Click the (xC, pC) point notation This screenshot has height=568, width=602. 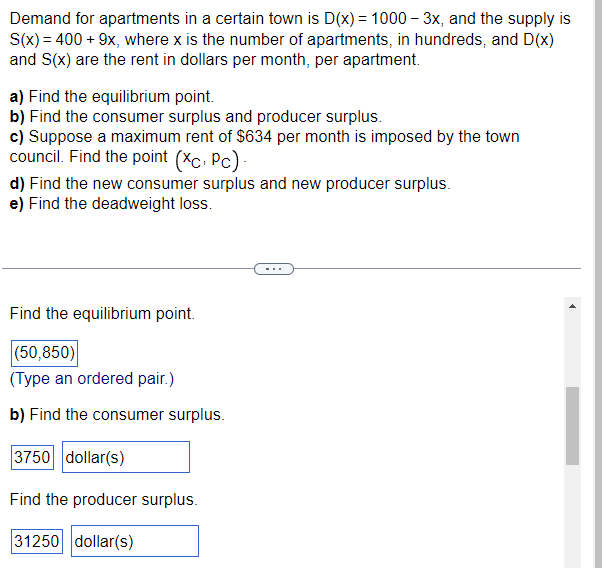coord(207,159)
